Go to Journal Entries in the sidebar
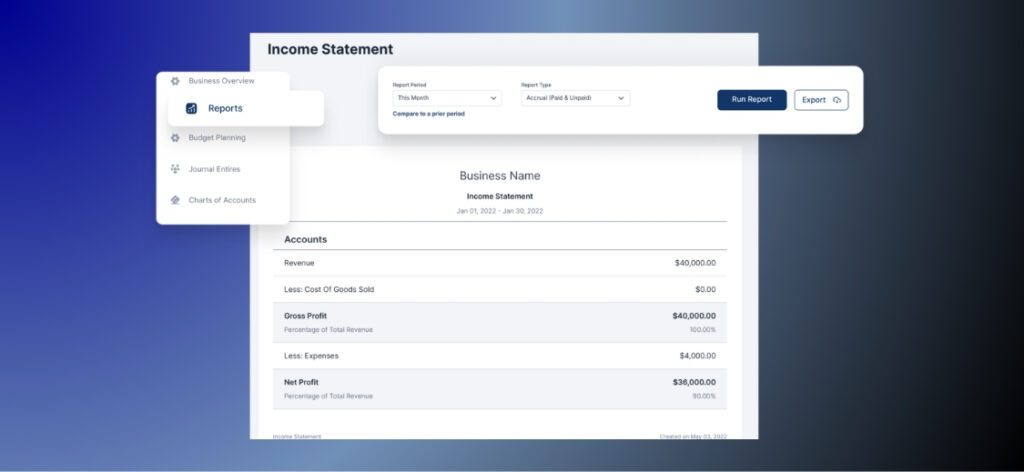 [x=214, y=169]
